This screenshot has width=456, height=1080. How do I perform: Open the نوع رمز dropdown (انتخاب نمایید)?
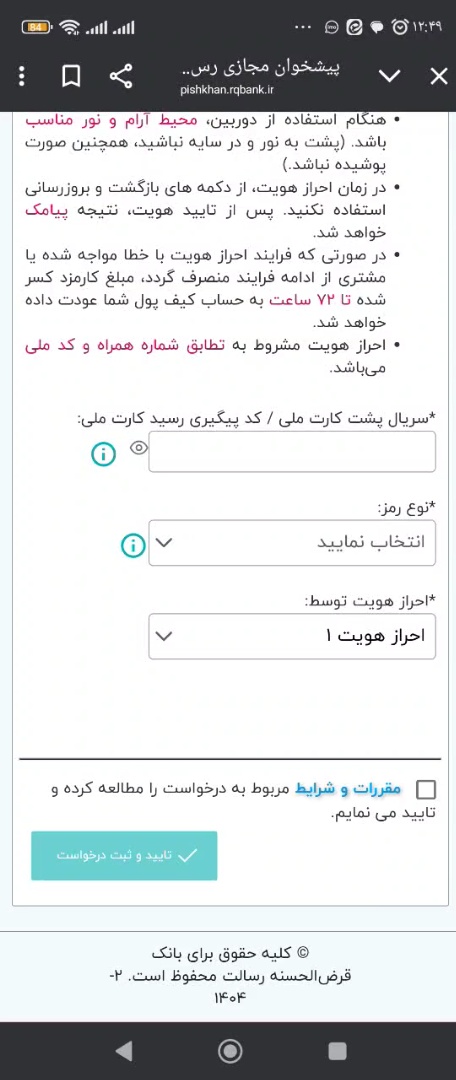(x=292, y=543)
